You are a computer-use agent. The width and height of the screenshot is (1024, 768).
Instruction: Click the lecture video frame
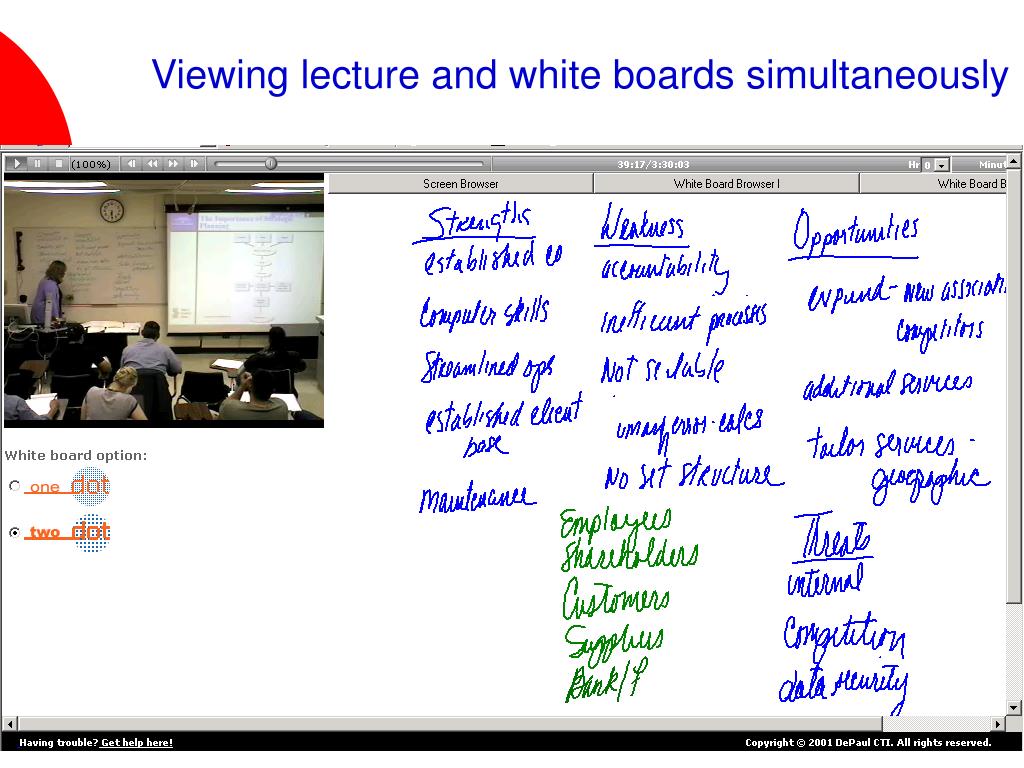tap(164, 301)
